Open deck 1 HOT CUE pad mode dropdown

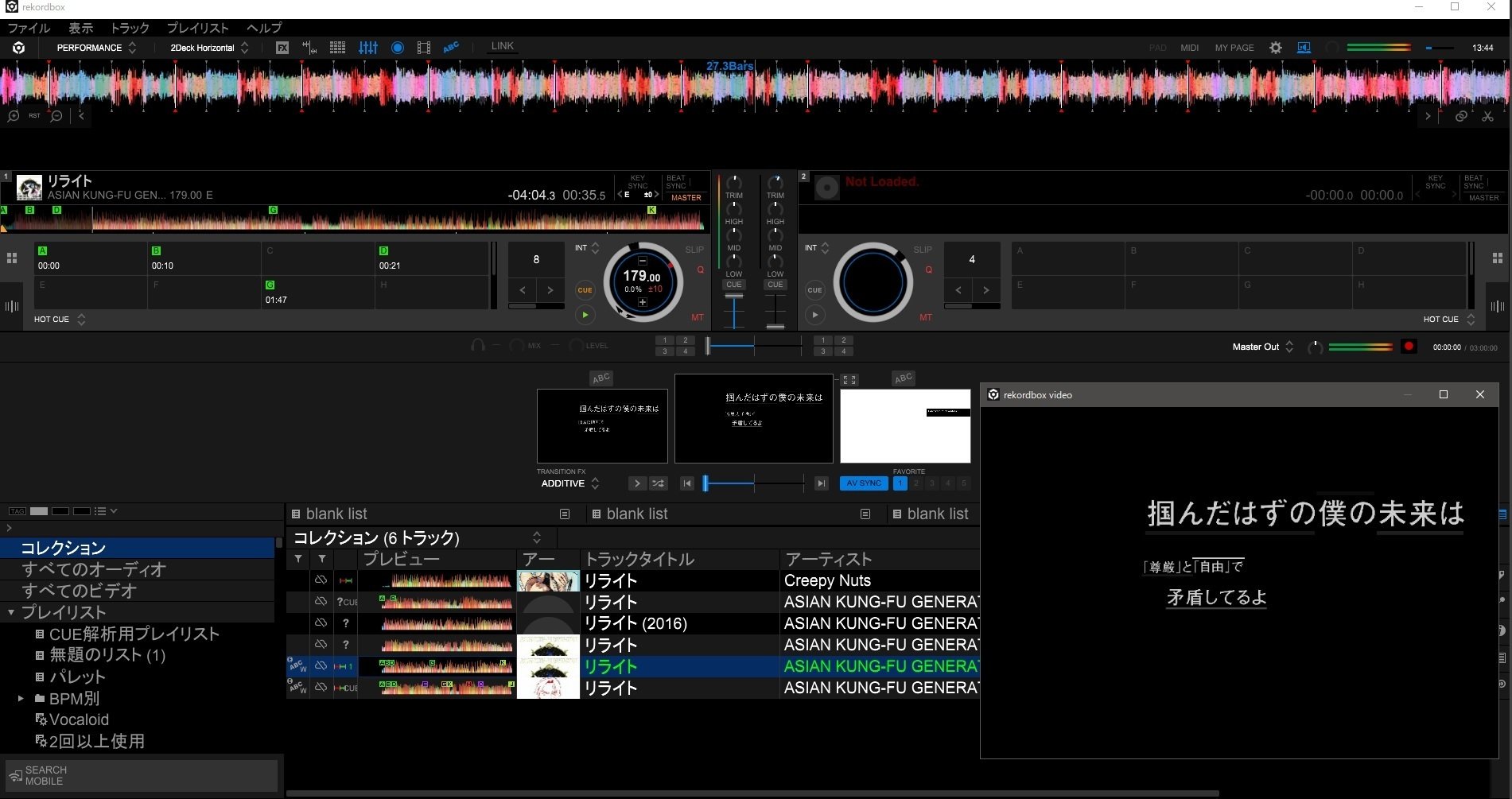60,320
